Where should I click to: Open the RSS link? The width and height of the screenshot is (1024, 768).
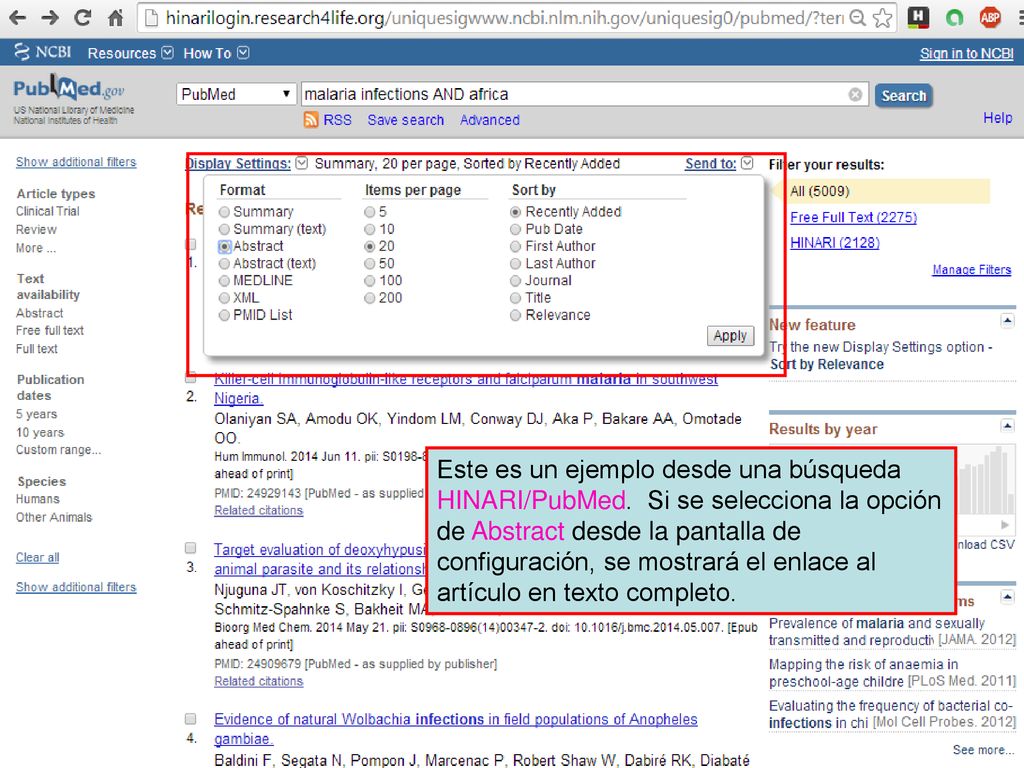pos(337,120)
